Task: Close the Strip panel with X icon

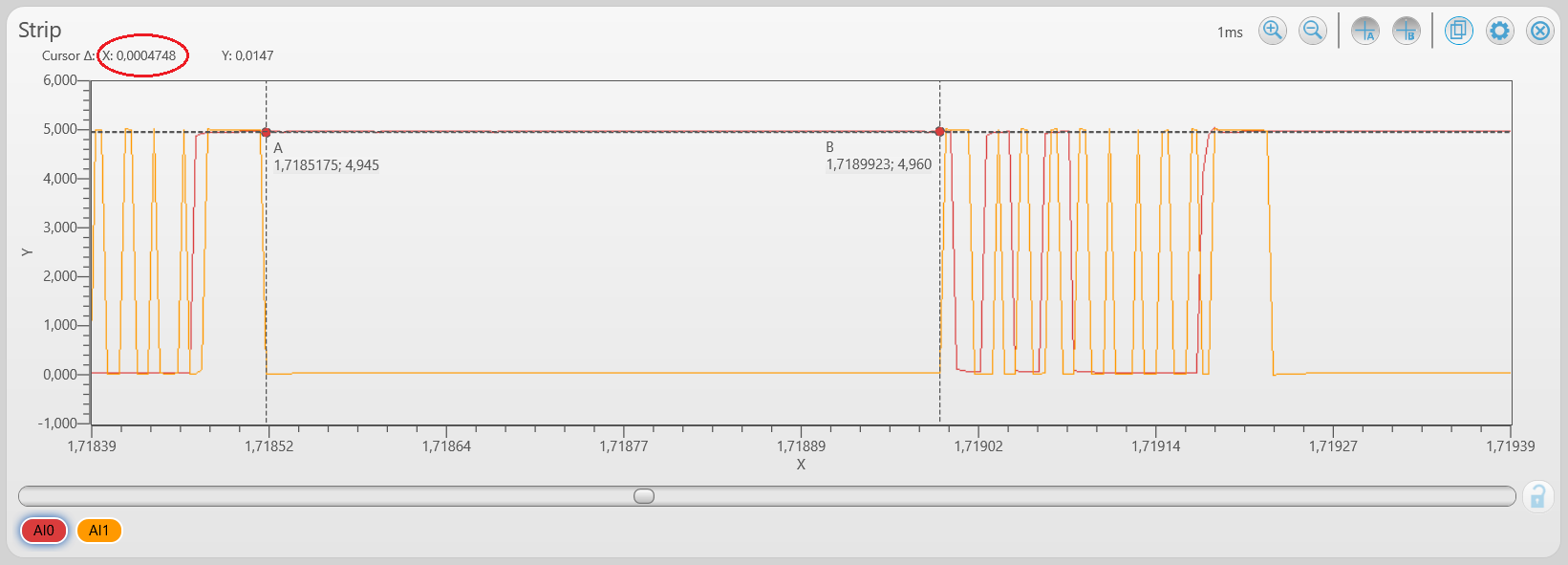Action: tap(1540, 31)
